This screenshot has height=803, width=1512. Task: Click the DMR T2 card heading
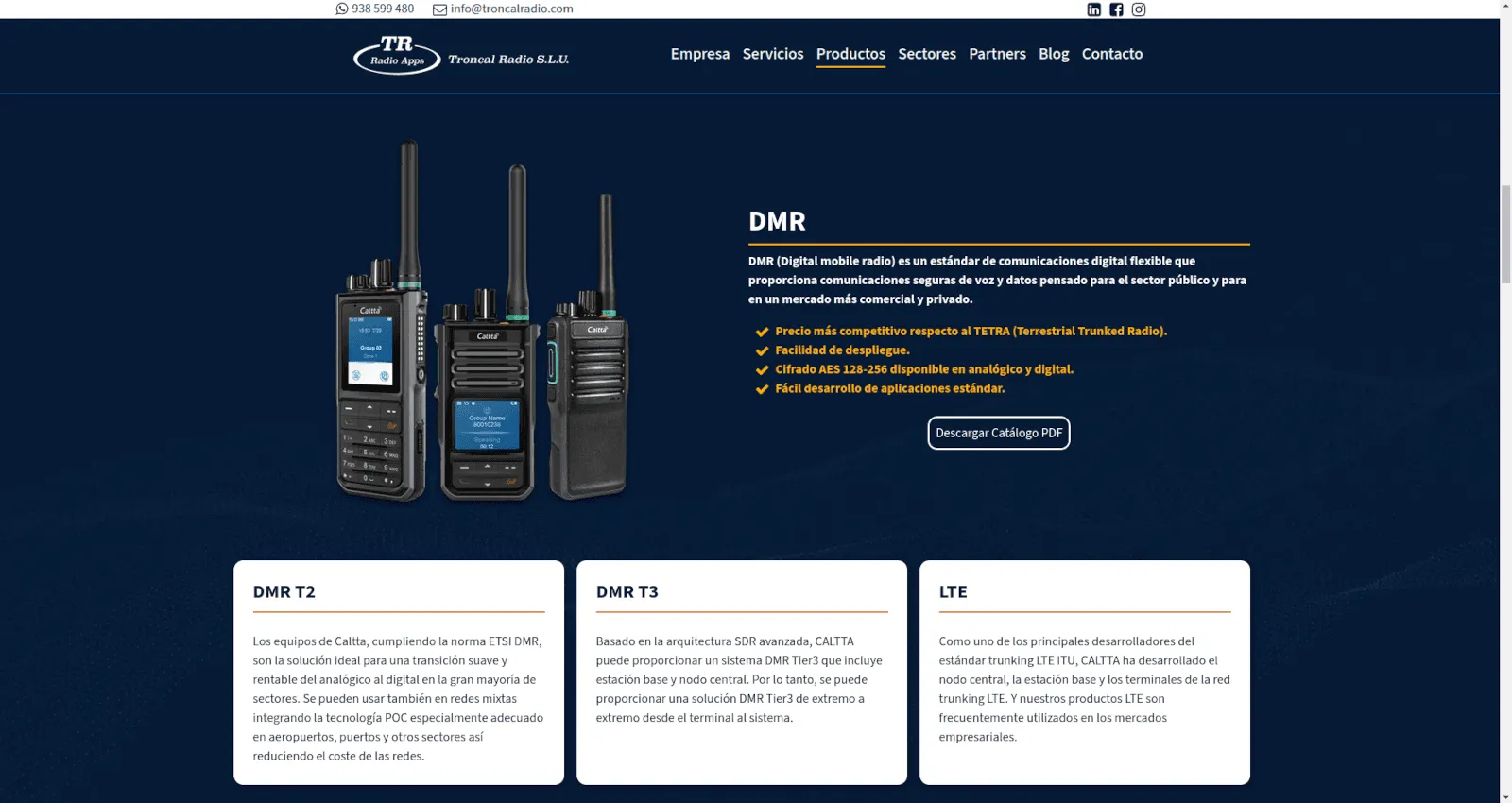point(284,592)
